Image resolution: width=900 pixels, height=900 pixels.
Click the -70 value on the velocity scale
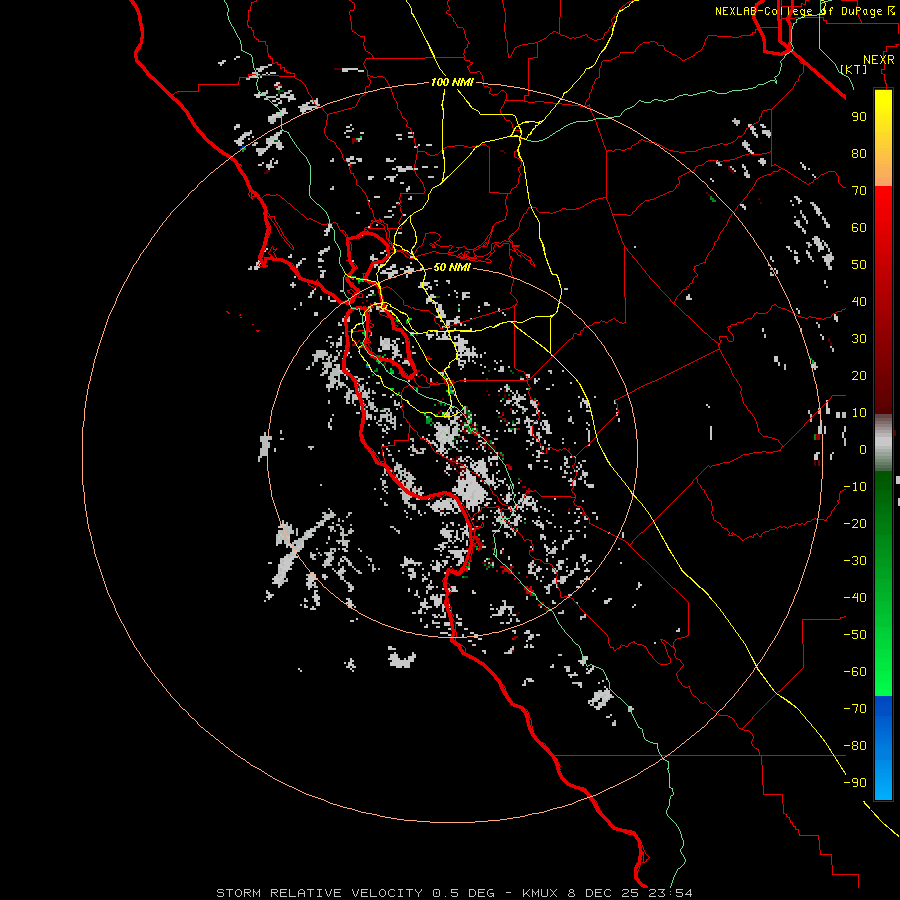pyautogui.click(x=855, y=709)
